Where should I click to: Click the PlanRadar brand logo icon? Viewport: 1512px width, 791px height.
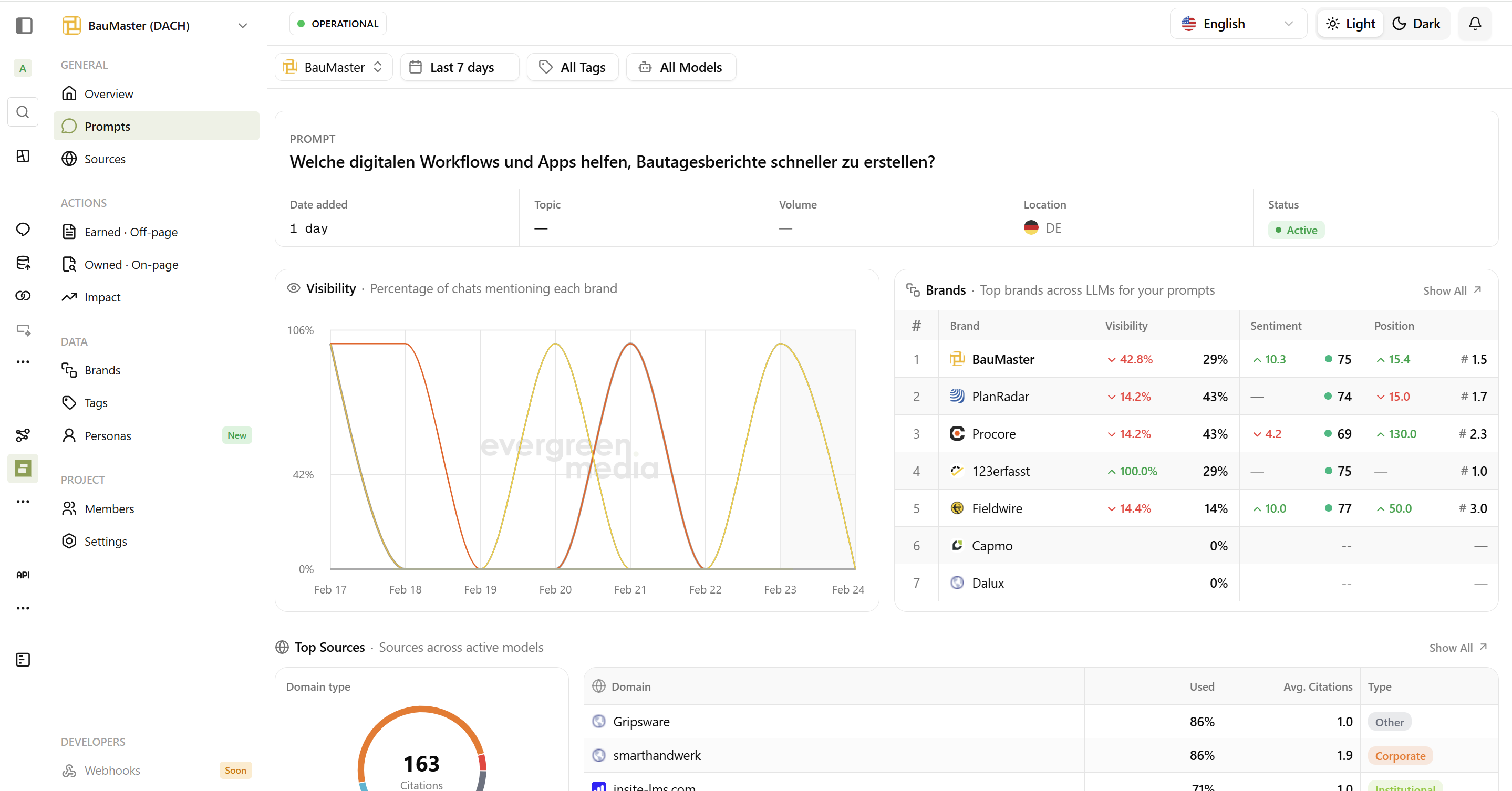pyautogui.click(x=957, y=396)
